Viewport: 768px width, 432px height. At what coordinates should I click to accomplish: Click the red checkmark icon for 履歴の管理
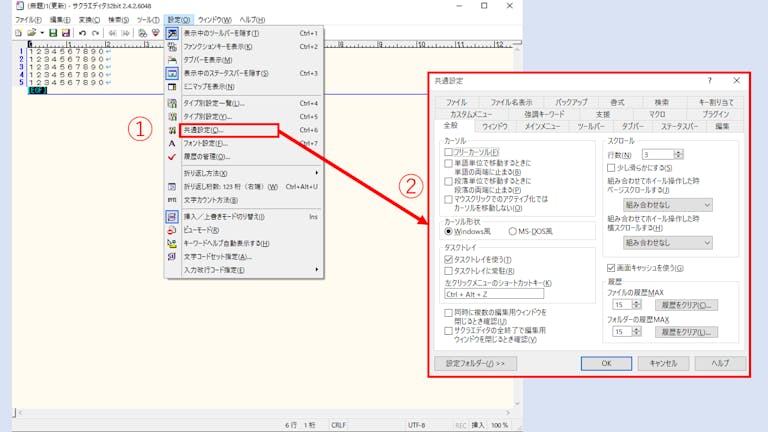pyautogui.click(x=172, y=157)
